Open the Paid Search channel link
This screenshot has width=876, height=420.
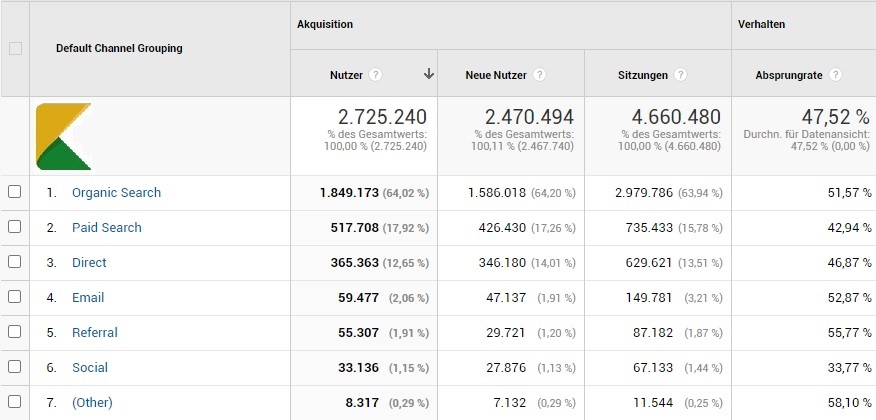[106, 228]
